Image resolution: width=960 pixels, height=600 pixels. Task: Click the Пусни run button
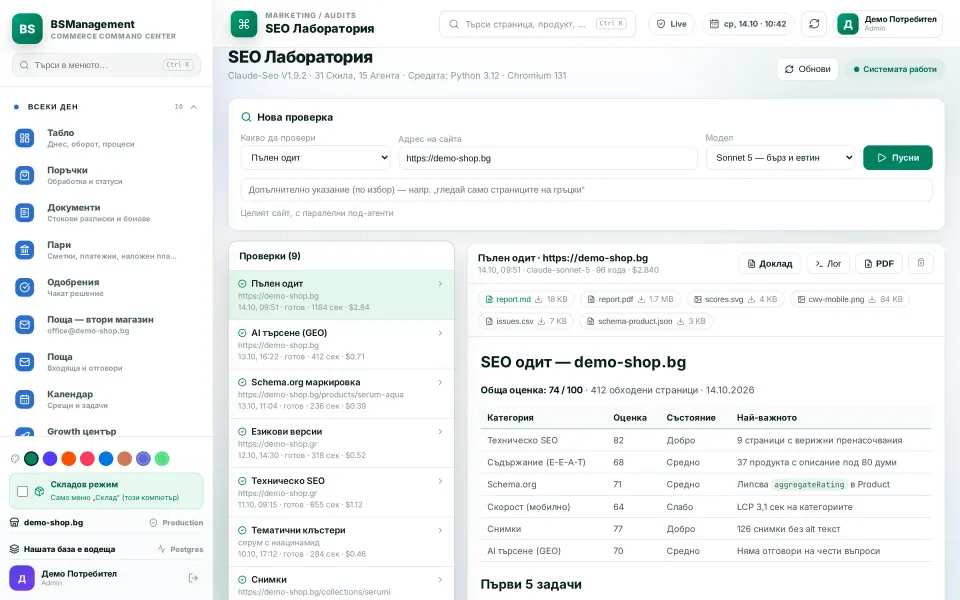898,157
